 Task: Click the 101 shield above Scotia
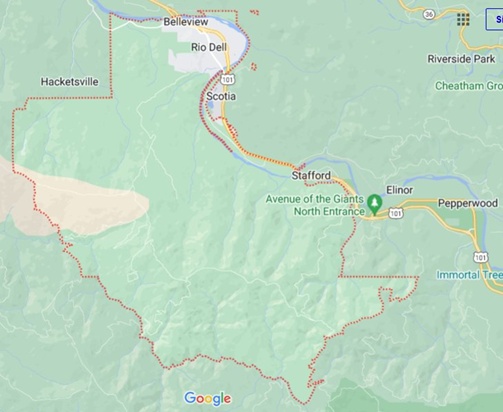pos(227,79)
